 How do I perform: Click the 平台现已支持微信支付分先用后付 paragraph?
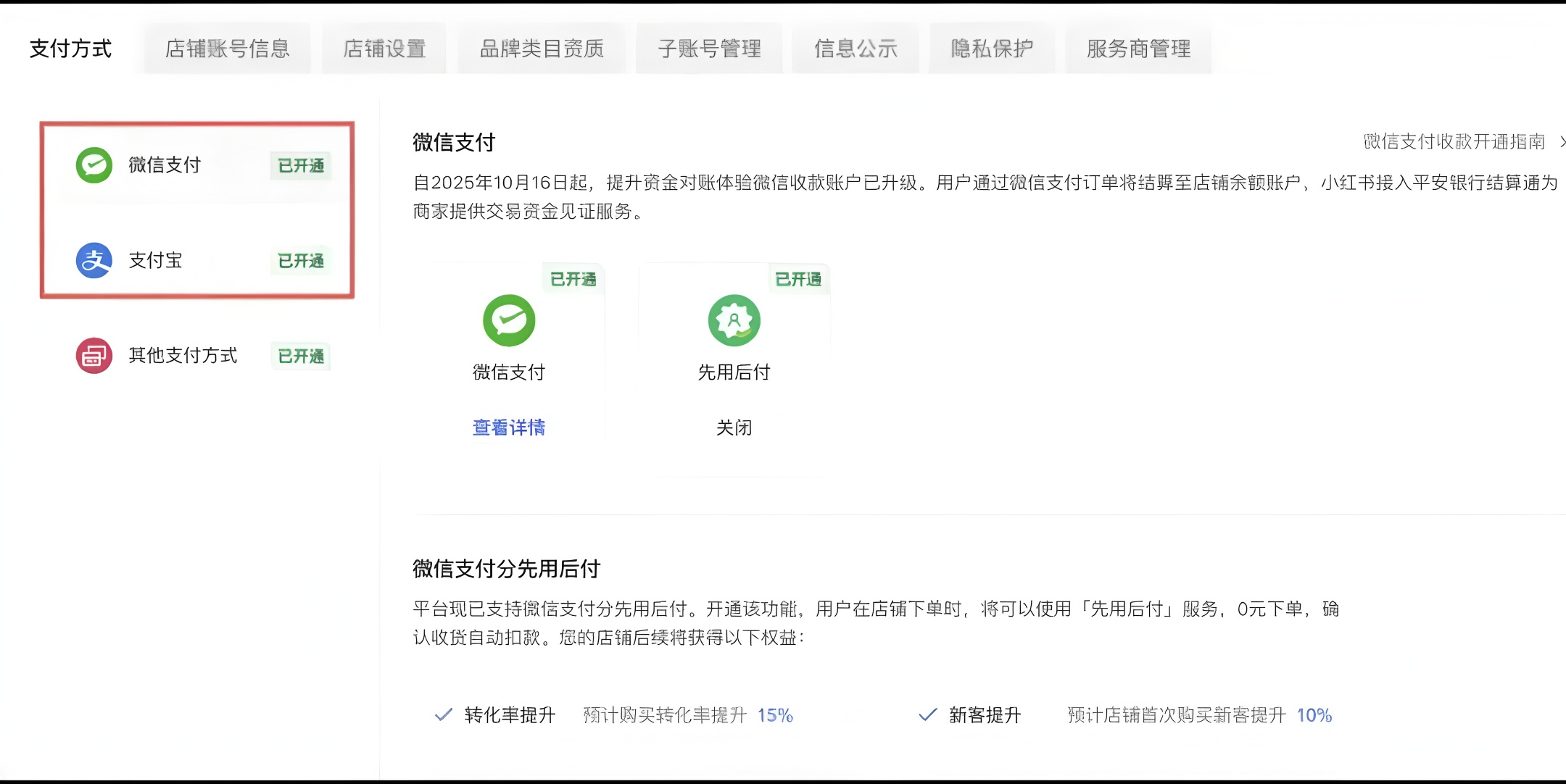[876, 622]
